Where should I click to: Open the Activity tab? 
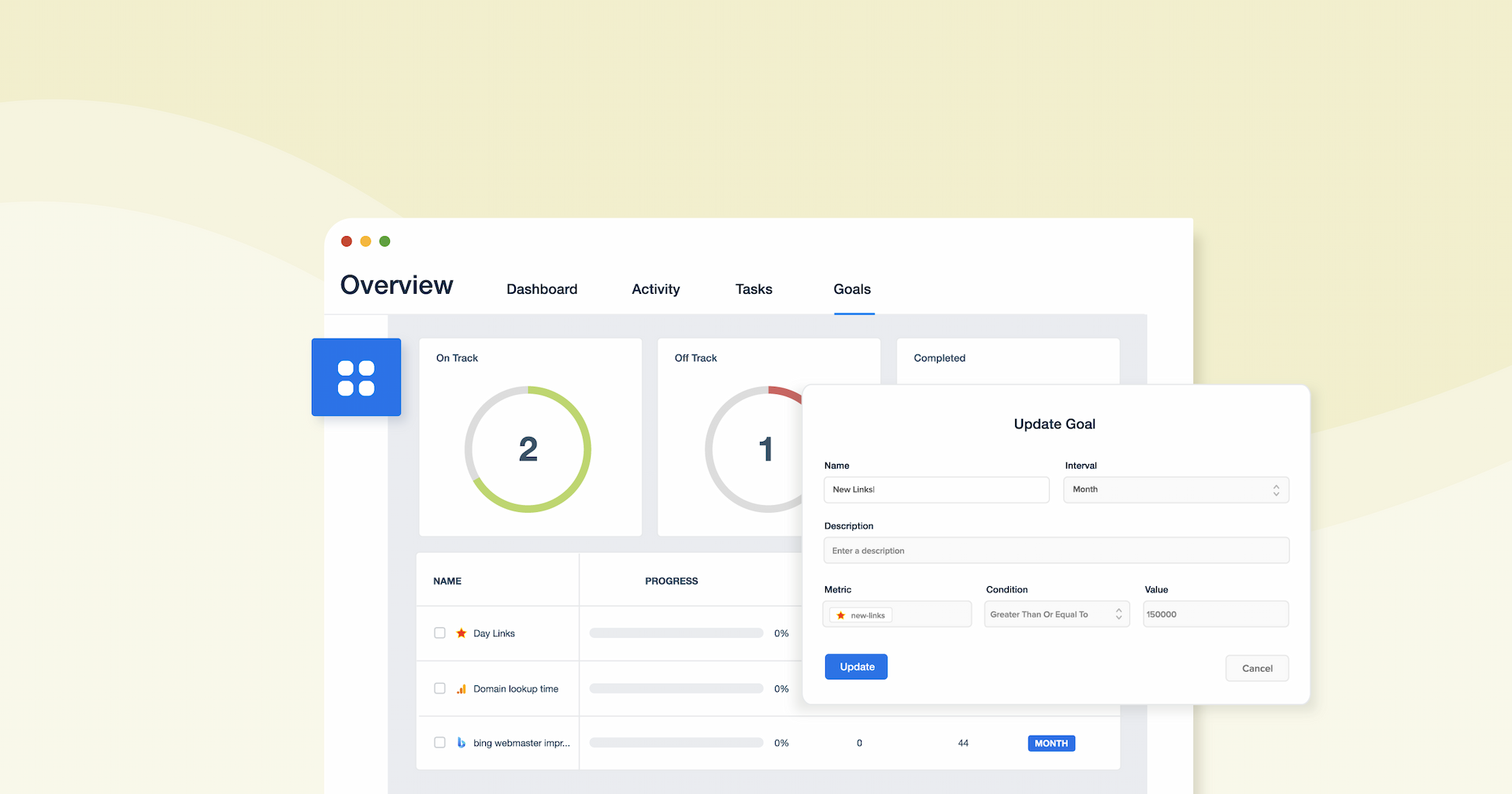pyautogui.click(x=655, y=289)
